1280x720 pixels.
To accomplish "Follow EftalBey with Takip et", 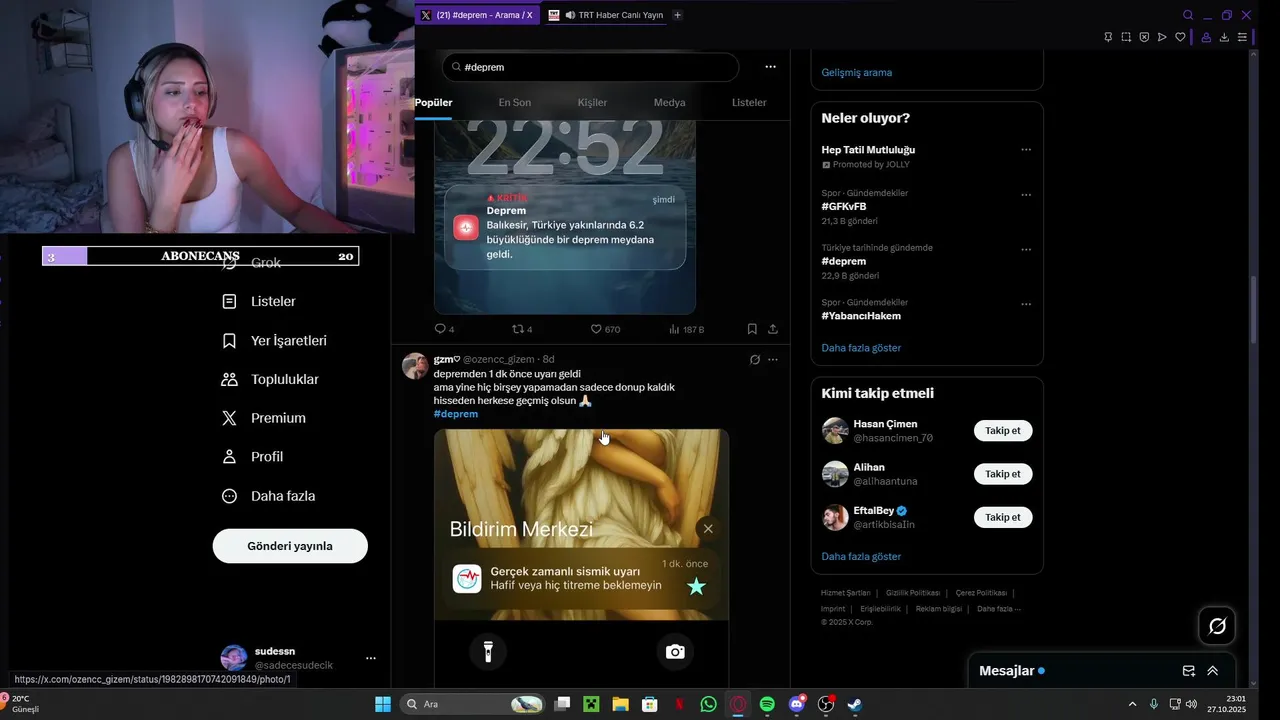I will coord(1003,517).
